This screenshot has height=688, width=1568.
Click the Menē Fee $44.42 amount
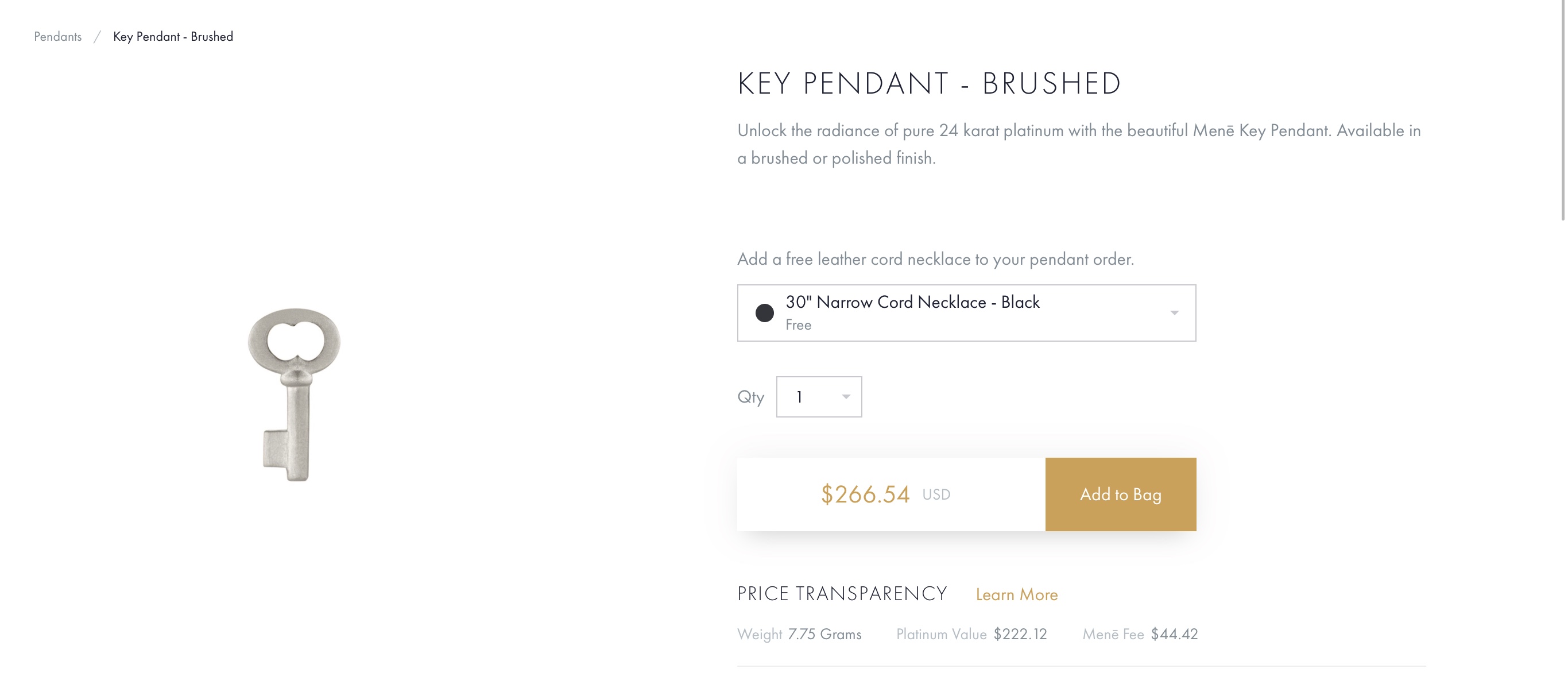tap(1174, 635)
